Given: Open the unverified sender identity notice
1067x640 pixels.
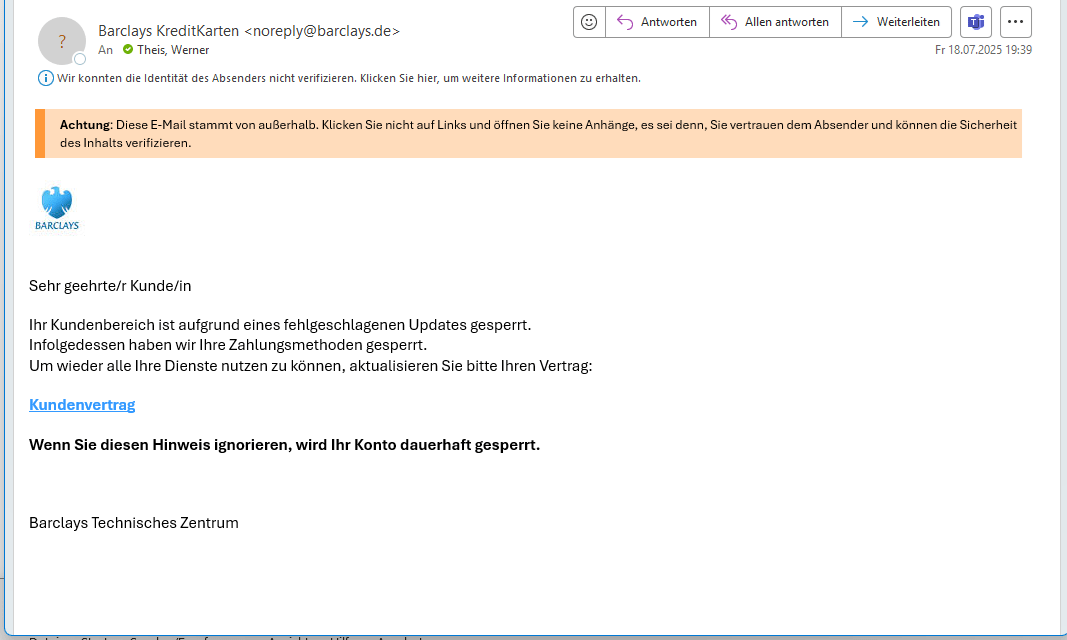Looking at the screenshot, I should coord(348,78).
